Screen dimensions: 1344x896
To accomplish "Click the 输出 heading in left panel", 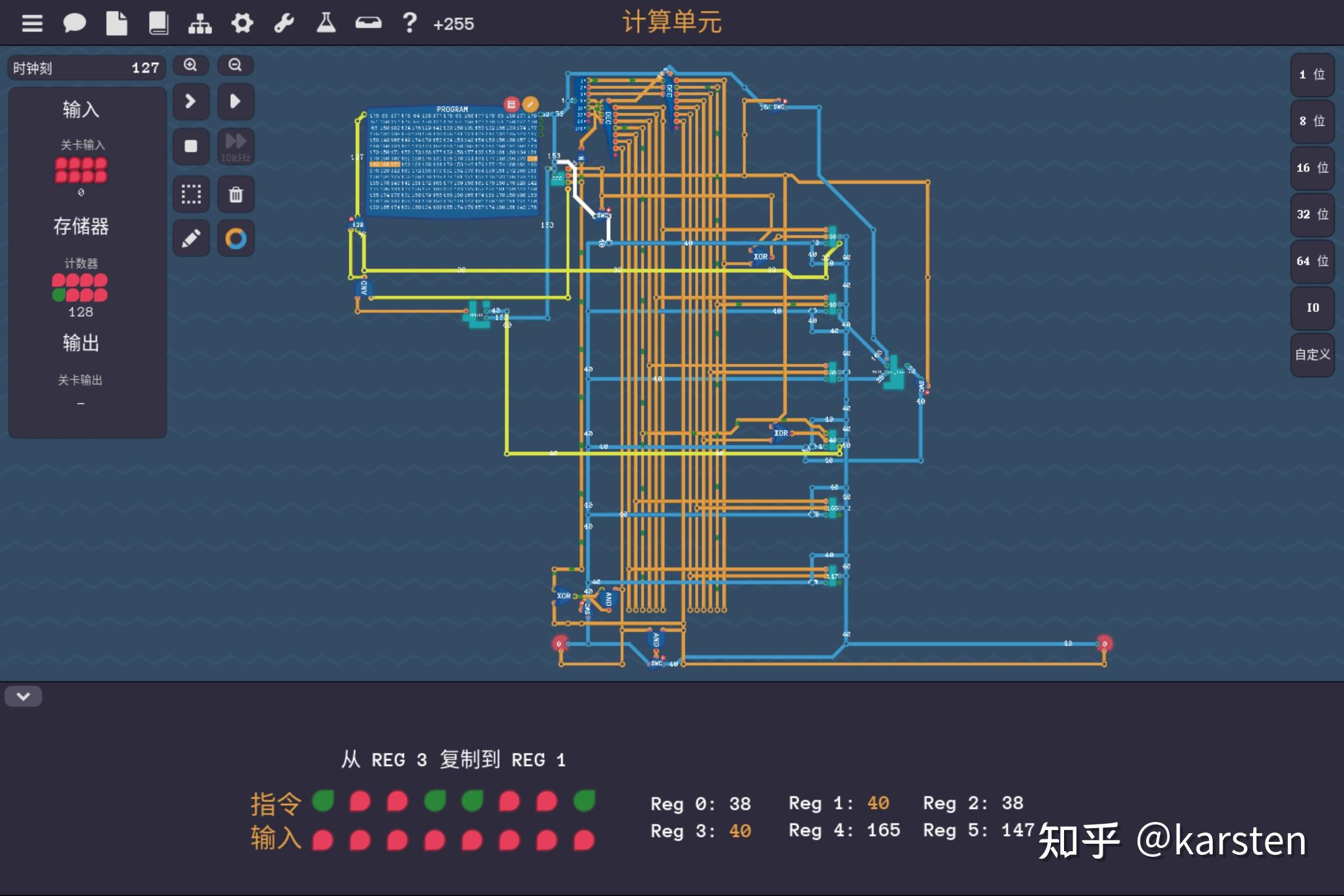I will pyautogui.click(x=81, y=343).
